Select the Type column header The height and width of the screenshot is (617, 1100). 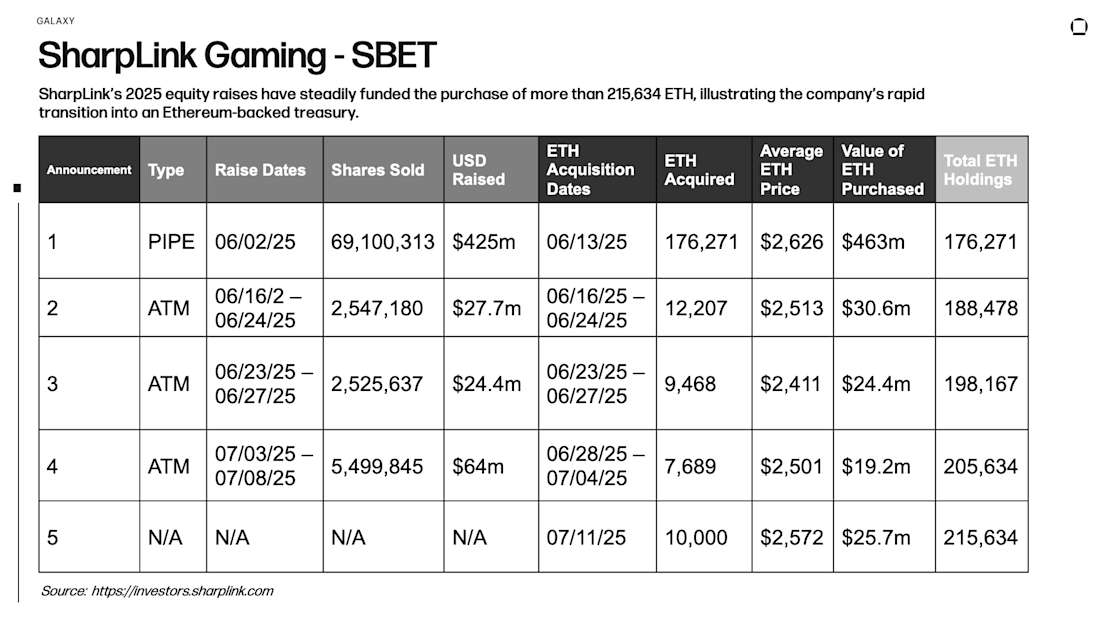pyautogui.click(x=173, y=170)
